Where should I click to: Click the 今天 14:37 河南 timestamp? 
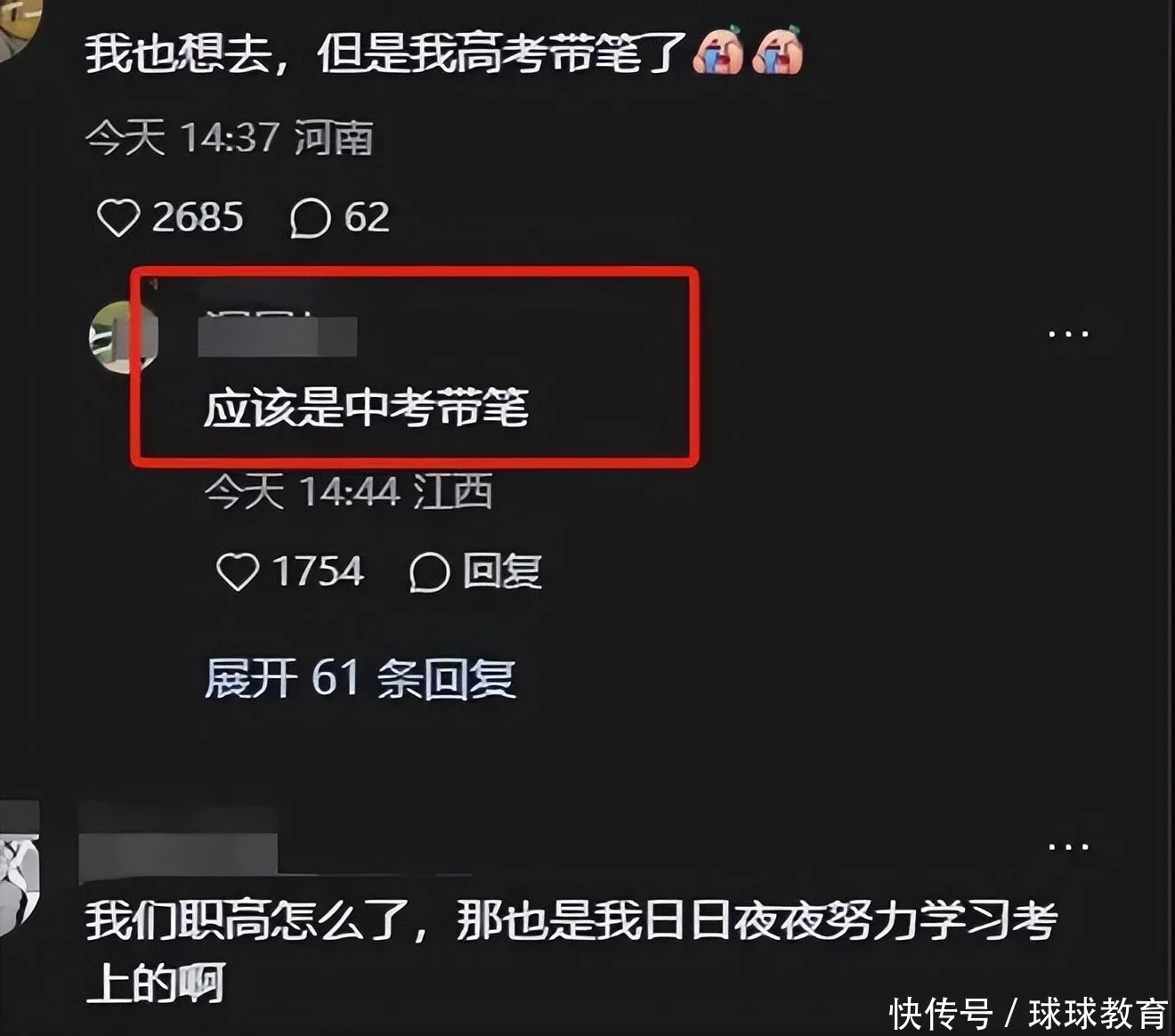[229, 138]
